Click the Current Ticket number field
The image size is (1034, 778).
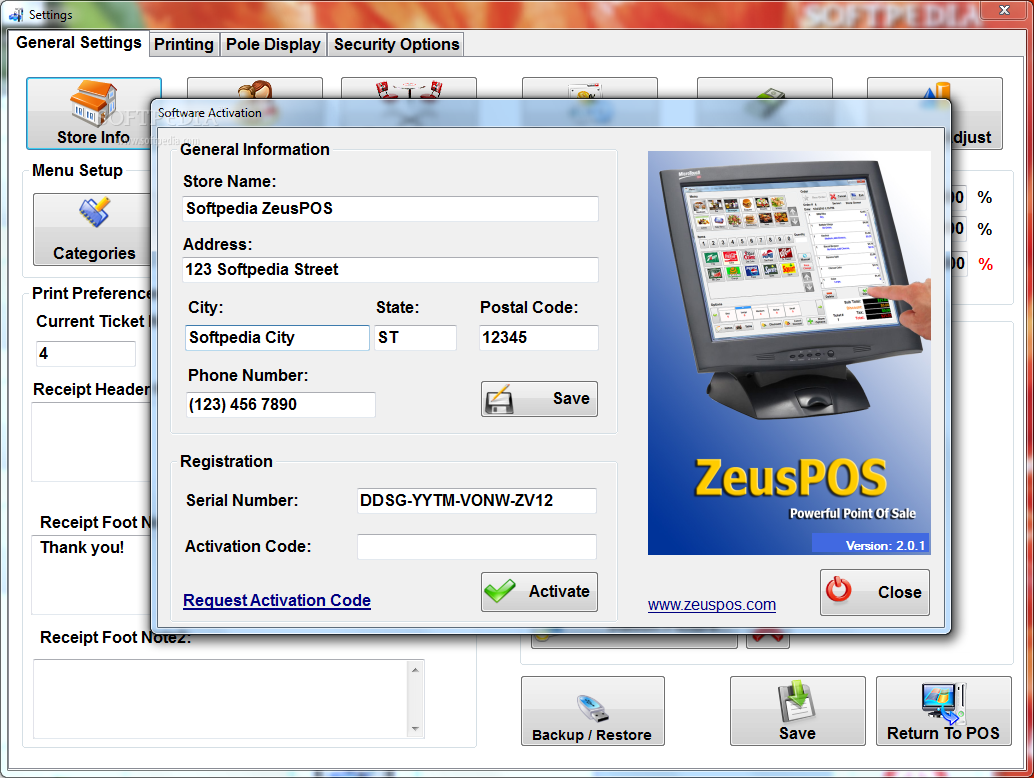86,354
